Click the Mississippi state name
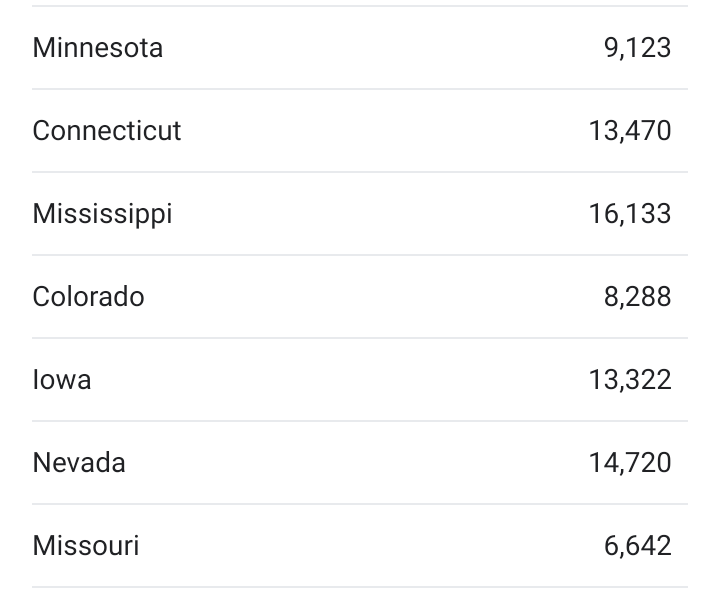The height and width of the screenshot is (609, 720). point(102,214)
